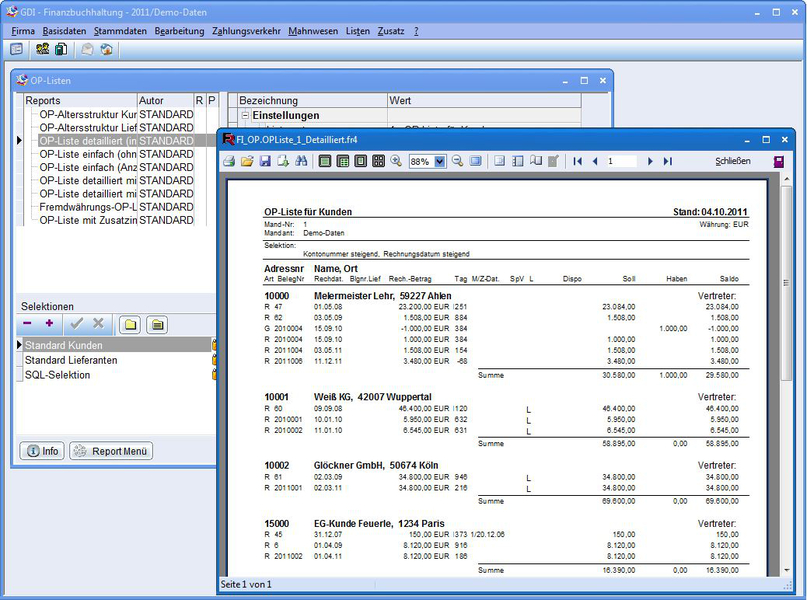
Task: Select Fremdwährungs-OP-Liste report
Action: (88, 207)
